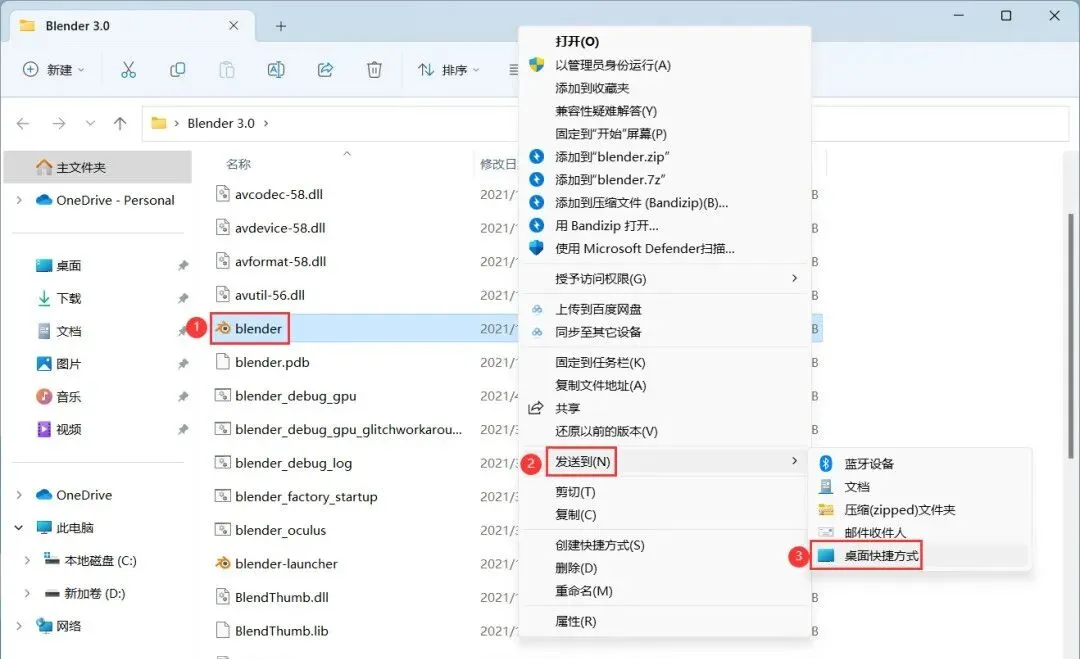Open 发送到(N) submenu
The height and width of the screenshot is (659, 1080).
(x=665, y=461)
